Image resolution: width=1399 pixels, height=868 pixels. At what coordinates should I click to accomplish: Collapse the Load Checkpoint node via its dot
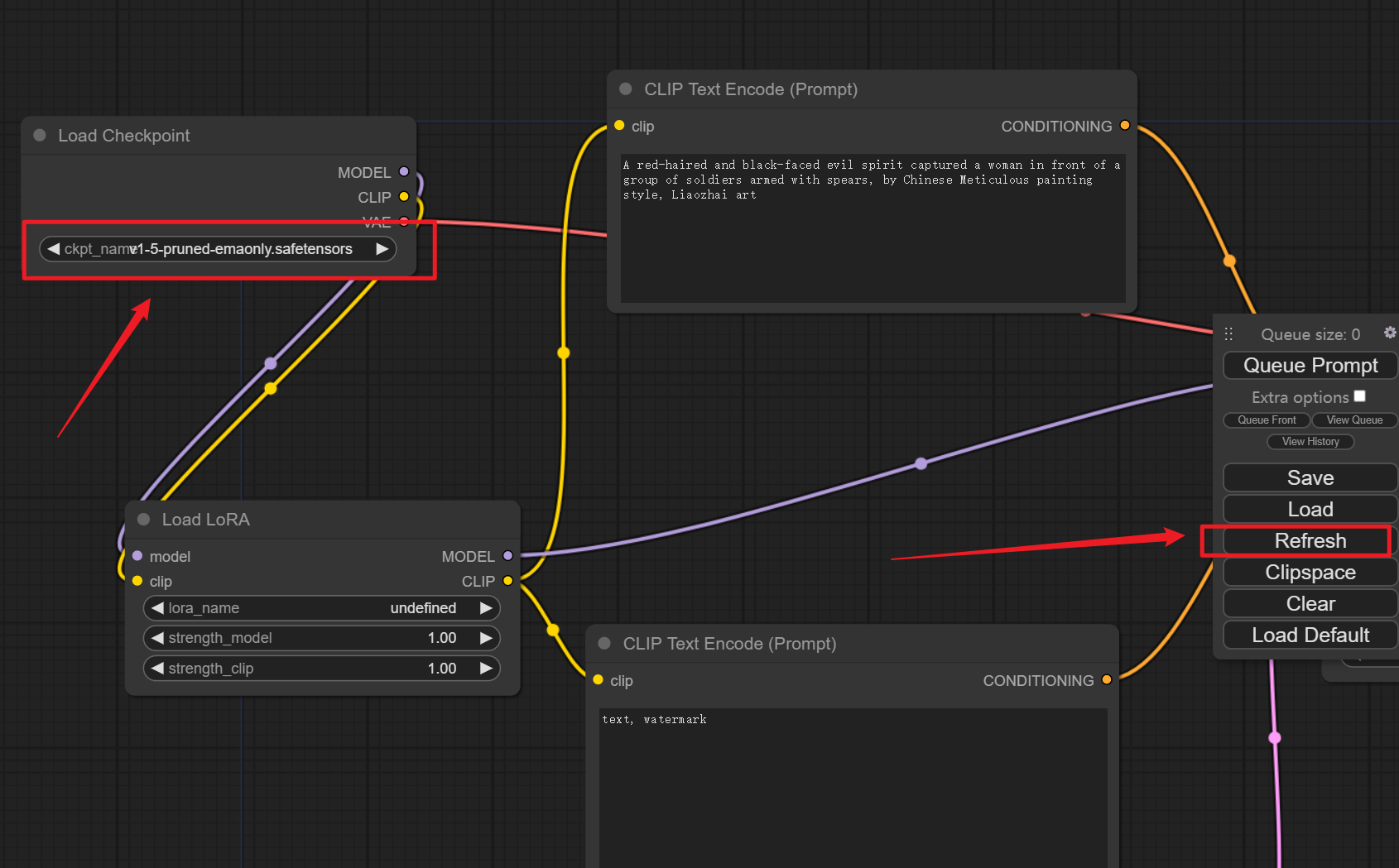tap(40, 136)
